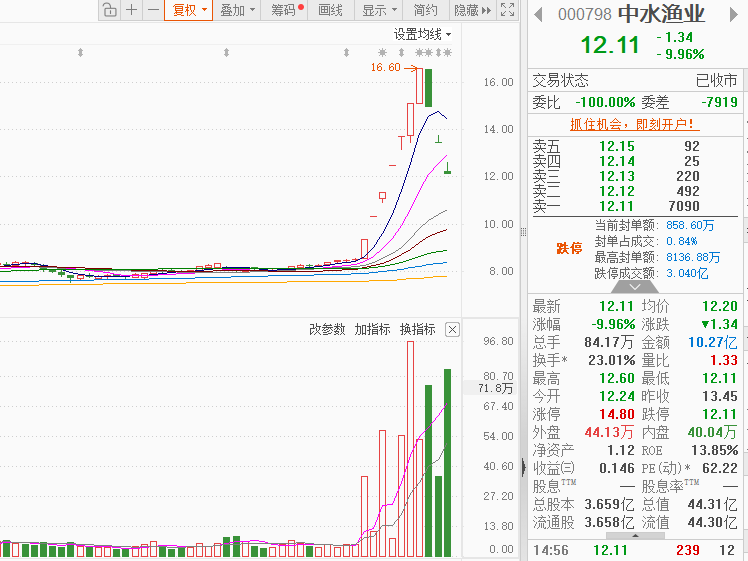The image size is (748, 561).
Task: Go to previous stock arrow
Action: click(539, 14)
